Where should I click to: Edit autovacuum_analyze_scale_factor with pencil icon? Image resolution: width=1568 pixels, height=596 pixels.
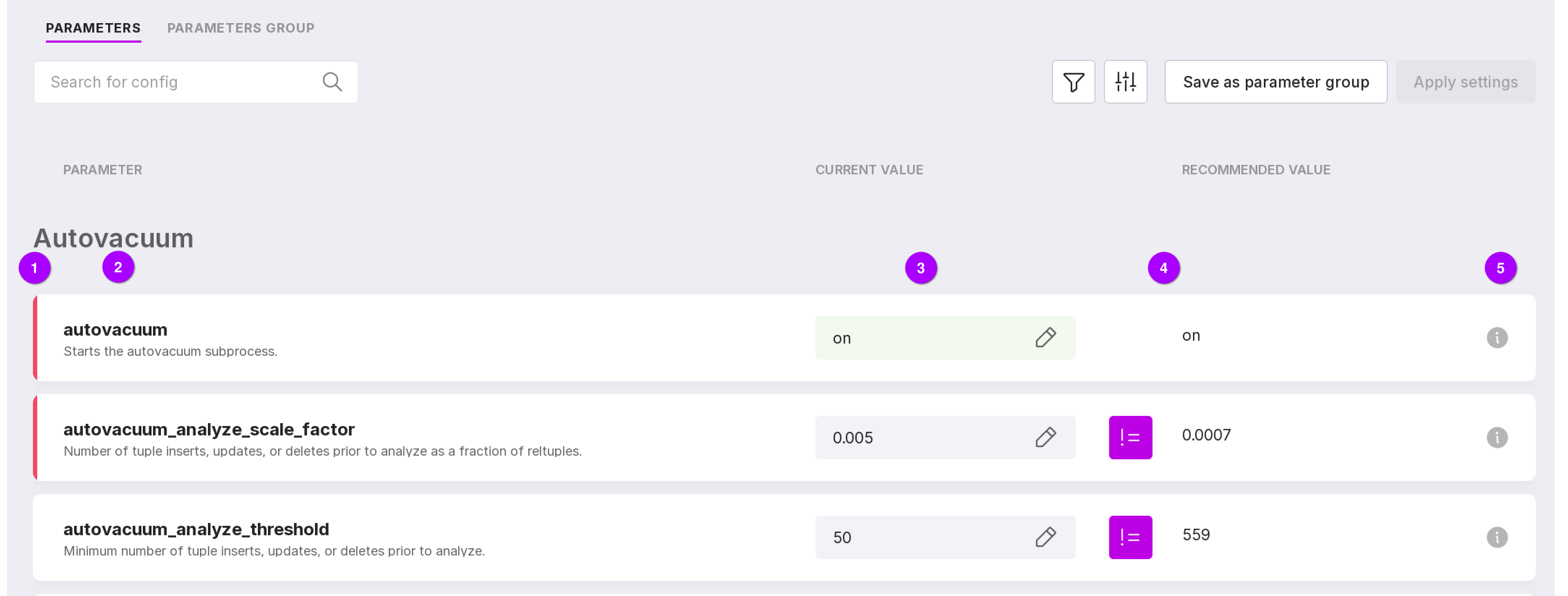pyautogui.click(x=1045, y=437)
